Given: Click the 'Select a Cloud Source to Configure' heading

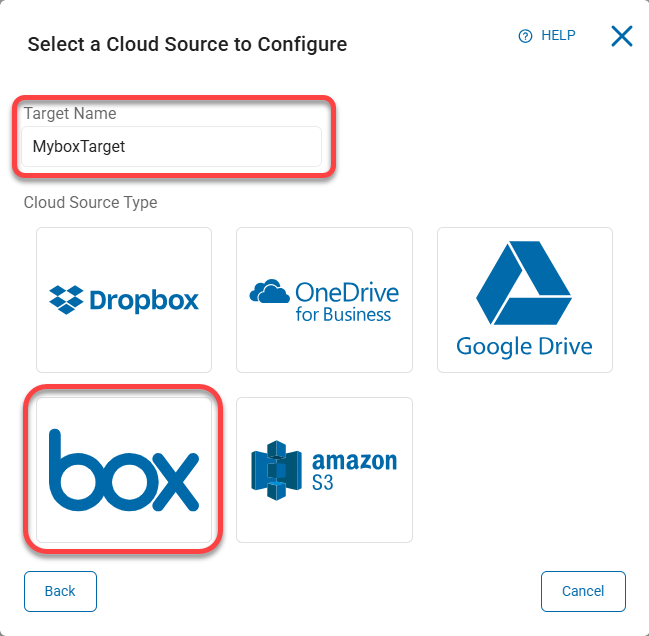Looking at the screenshot, I should click(187, 44).
